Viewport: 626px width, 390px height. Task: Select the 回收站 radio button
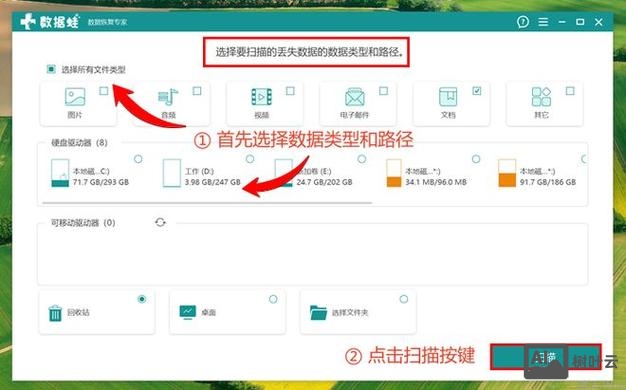point(142,299)
